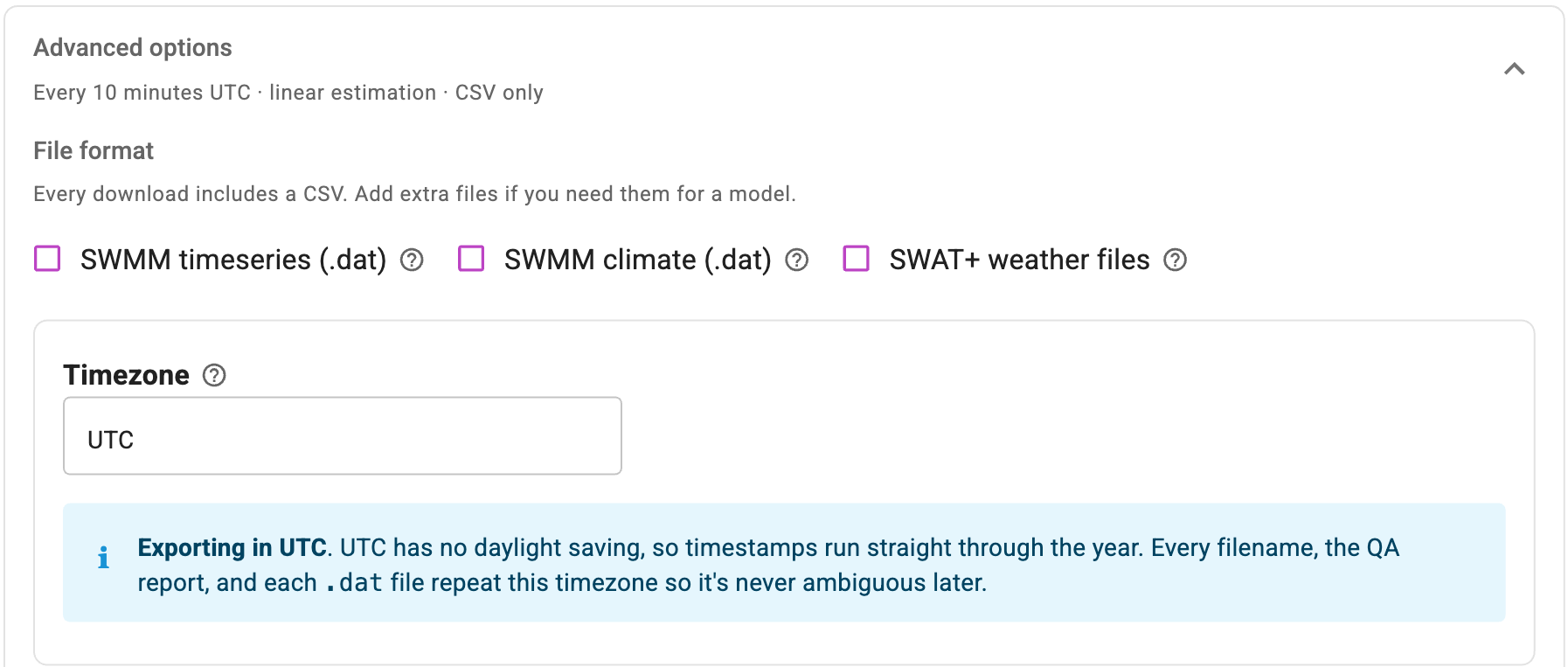Enable SWMM climate (.dat) checkbox
This screenshot has width=1568, height=667.
click(x=471, y=259)
